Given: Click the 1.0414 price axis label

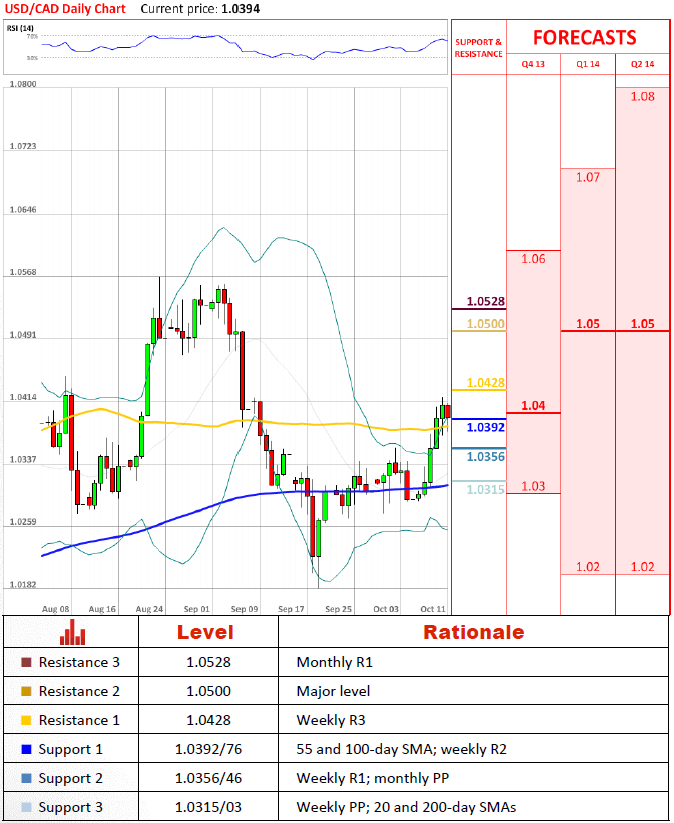Looking at the screenshot, I should (23, 397).
